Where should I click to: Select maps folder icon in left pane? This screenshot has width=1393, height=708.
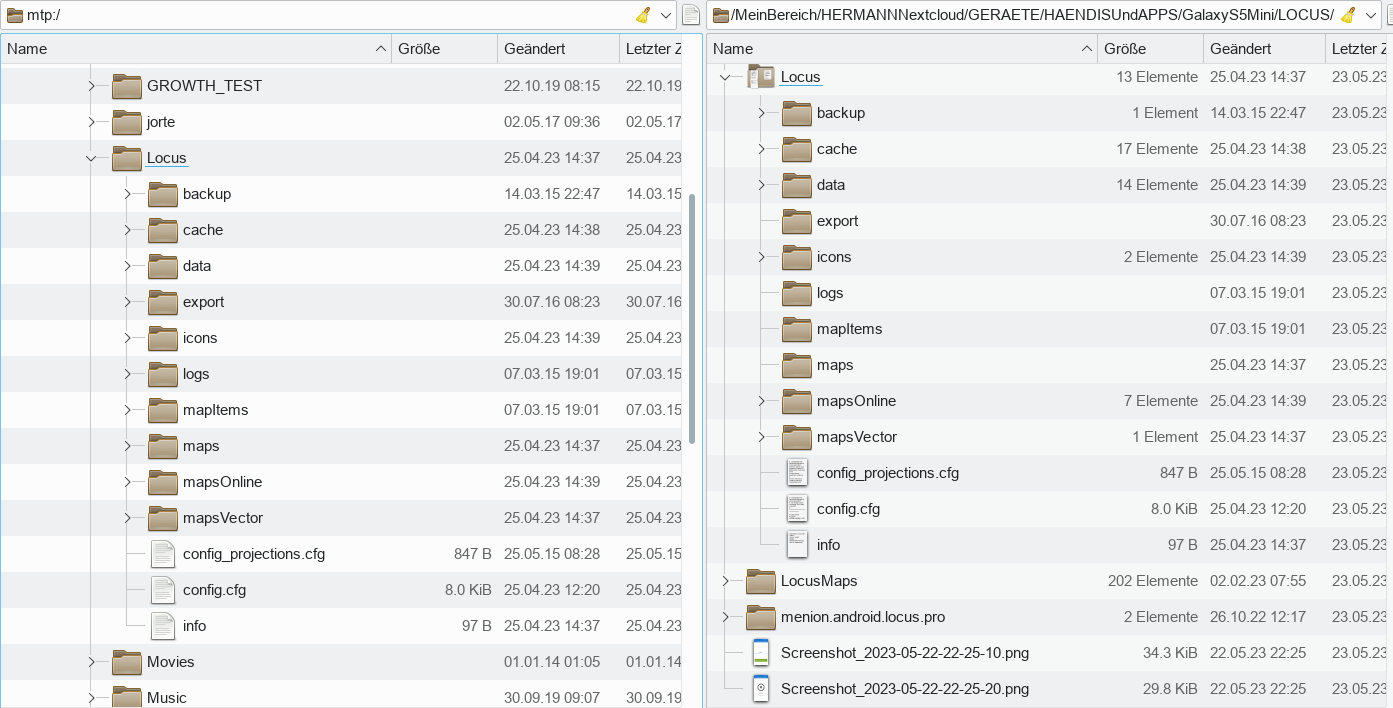coord(163,446)
